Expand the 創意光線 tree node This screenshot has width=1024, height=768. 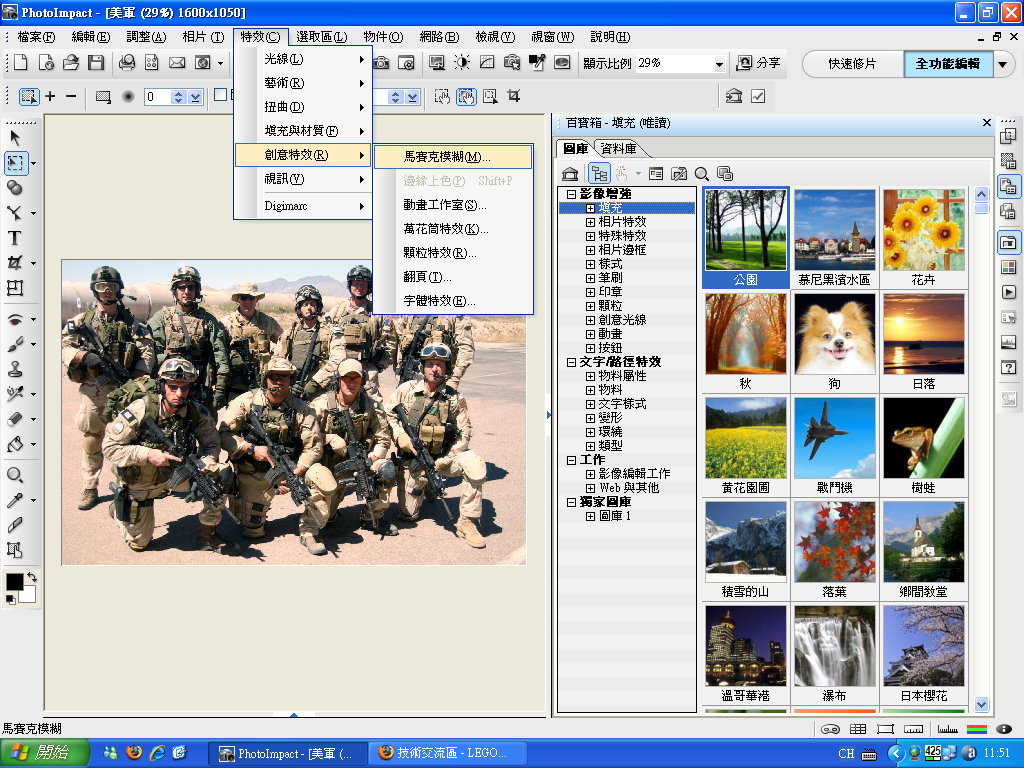[x=590, y=320]
